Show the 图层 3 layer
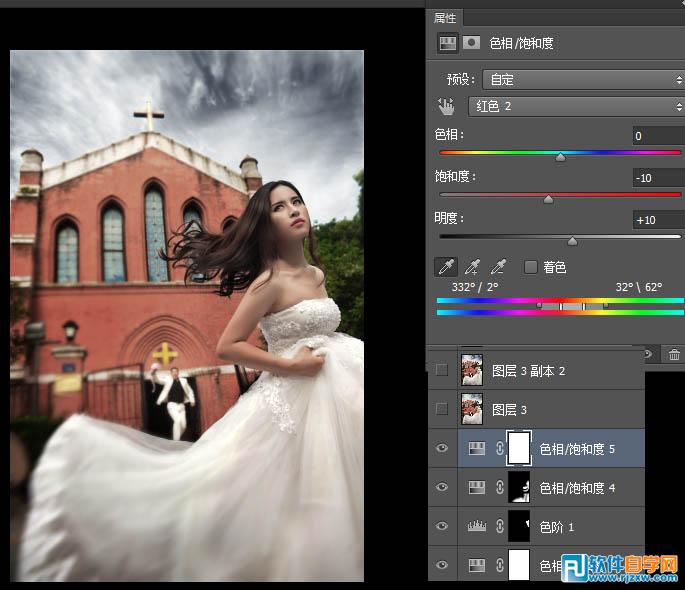The width and height of the screenshot is (685, 590). click(x=442, y=409)
